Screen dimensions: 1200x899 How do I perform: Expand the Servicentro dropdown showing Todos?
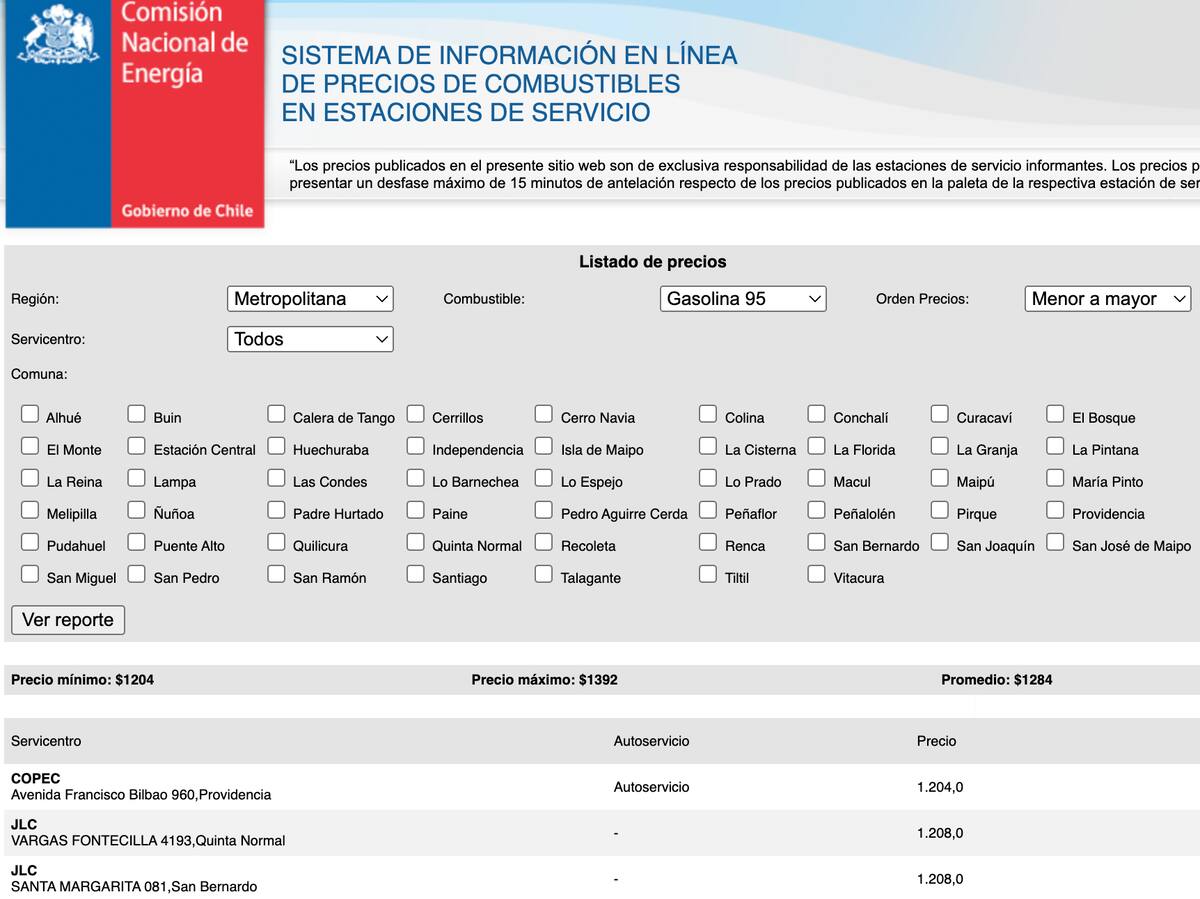coord(310,339)
